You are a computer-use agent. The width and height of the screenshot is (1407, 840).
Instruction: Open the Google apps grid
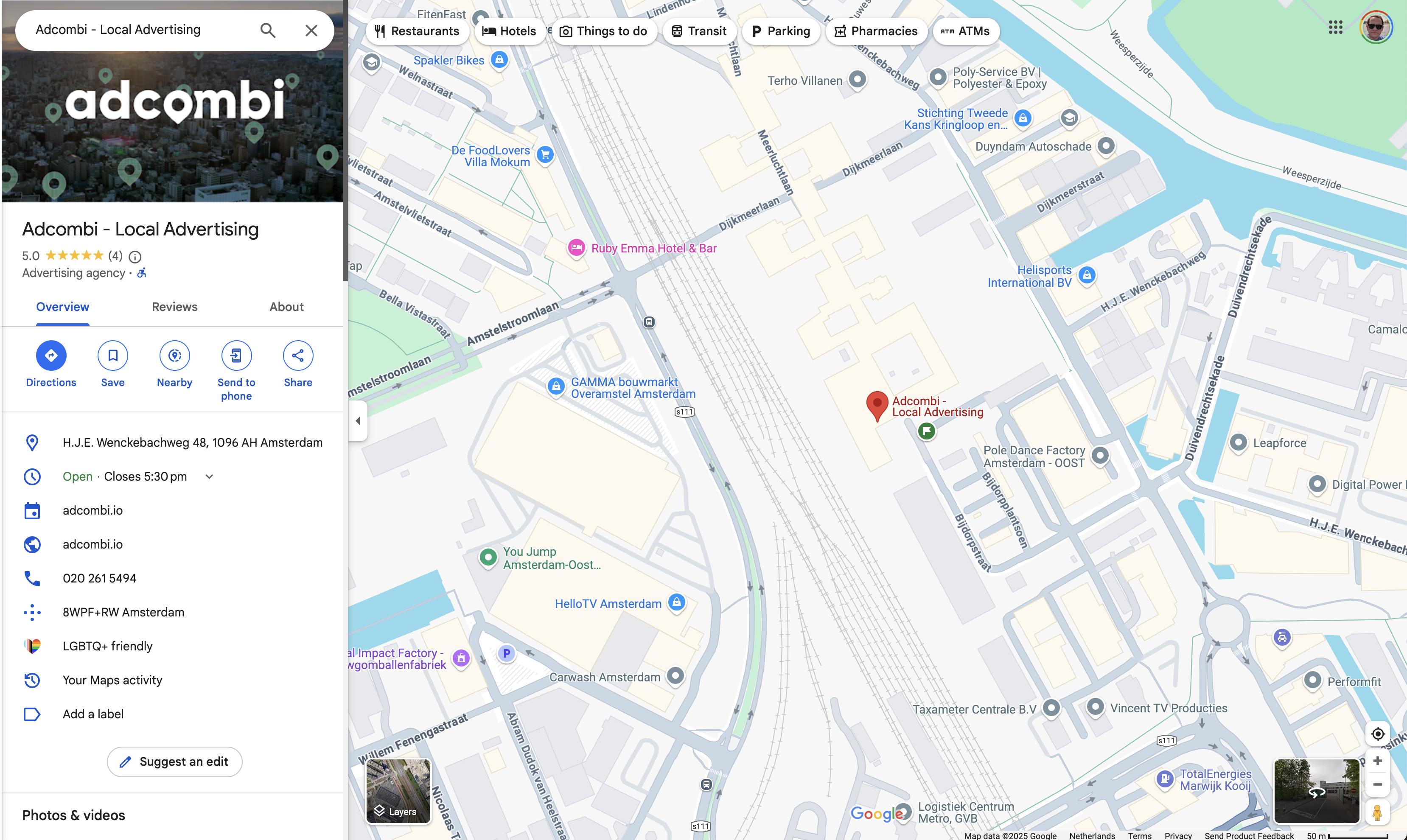point(1335,27)
